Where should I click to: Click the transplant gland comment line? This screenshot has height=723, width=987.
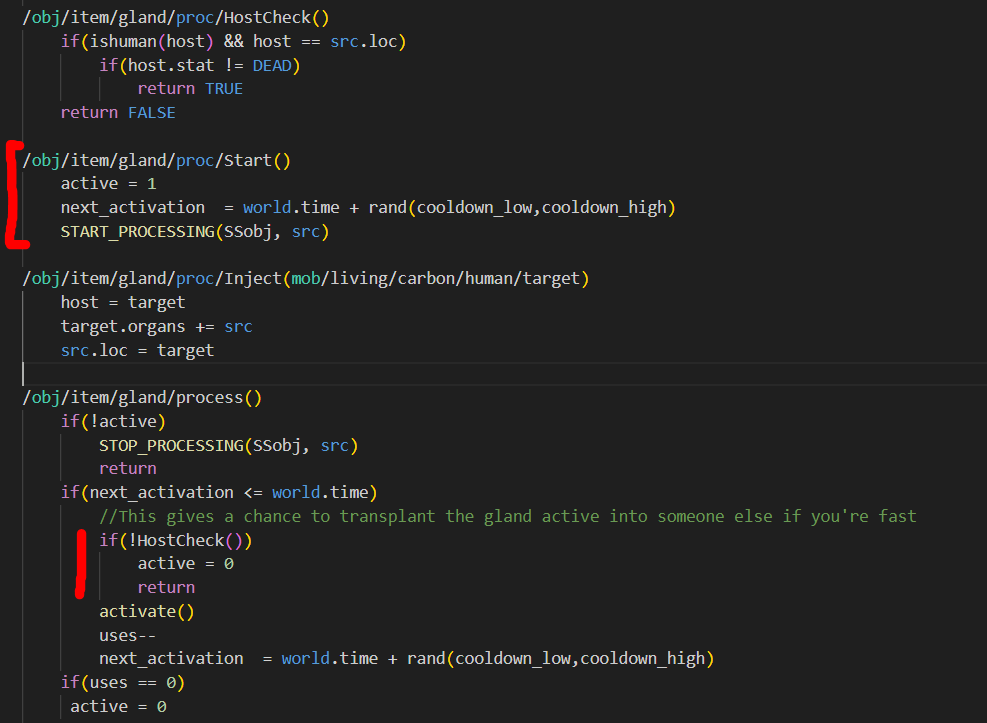[507, 517]
